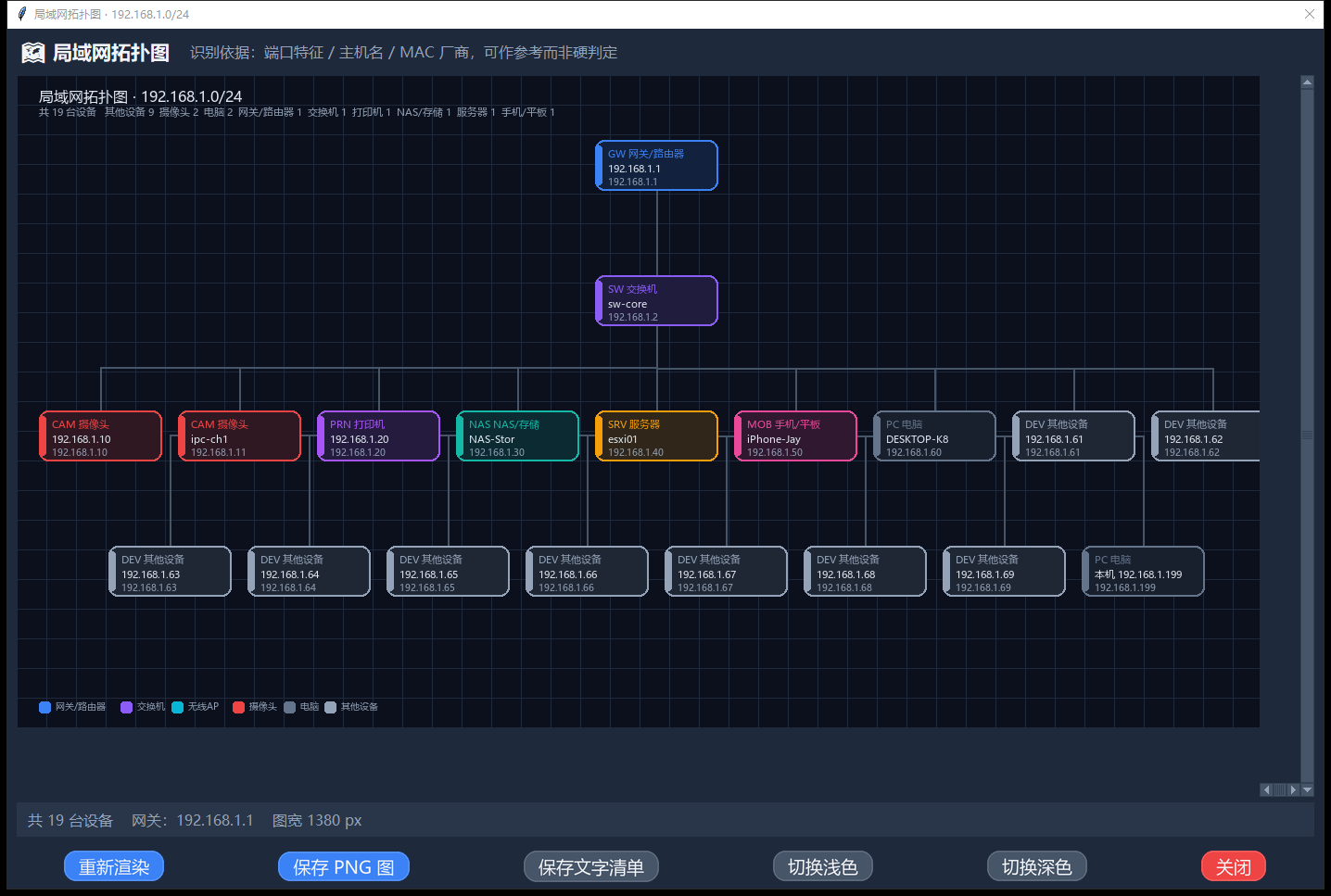Select device node 192.168.1.64
Viewport: 1331px width, 896px height.
coord(309,572)
